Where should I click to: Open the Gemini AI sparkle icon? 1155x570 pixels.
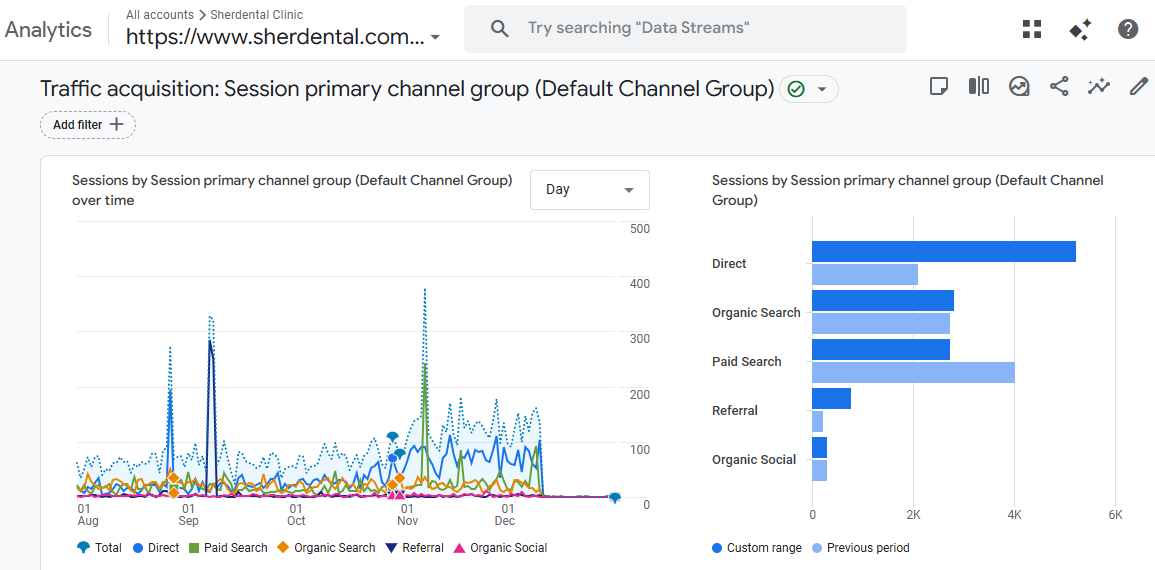point(1080,29)
